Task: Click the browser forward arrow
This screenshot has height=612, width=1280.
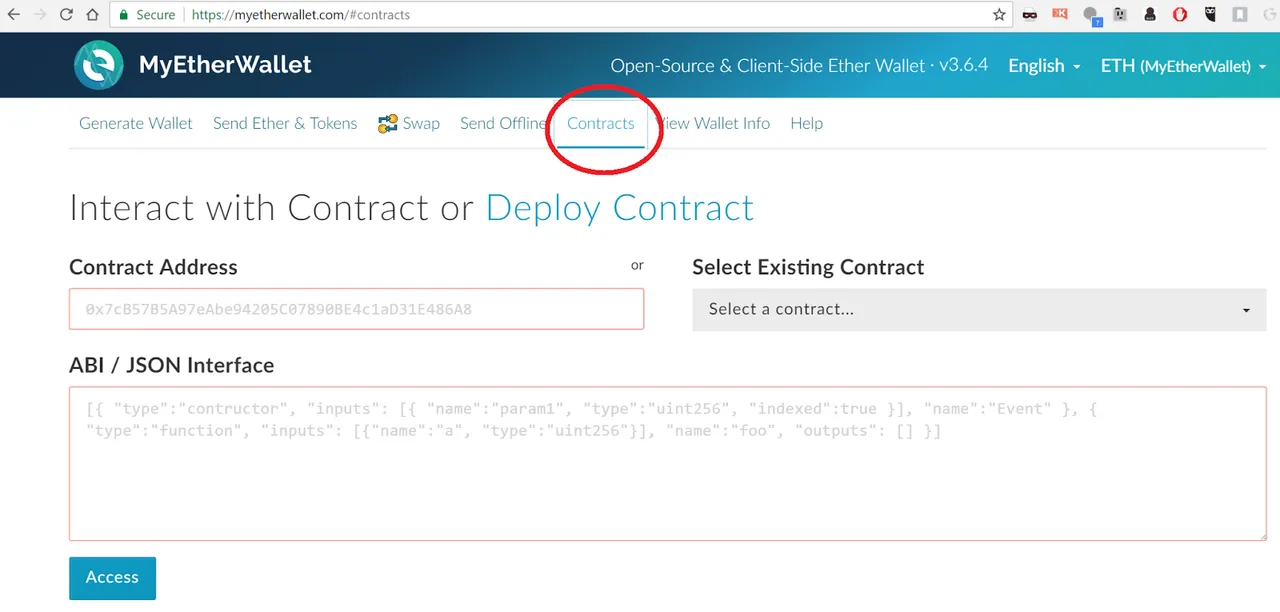Action: coord(40,15)
